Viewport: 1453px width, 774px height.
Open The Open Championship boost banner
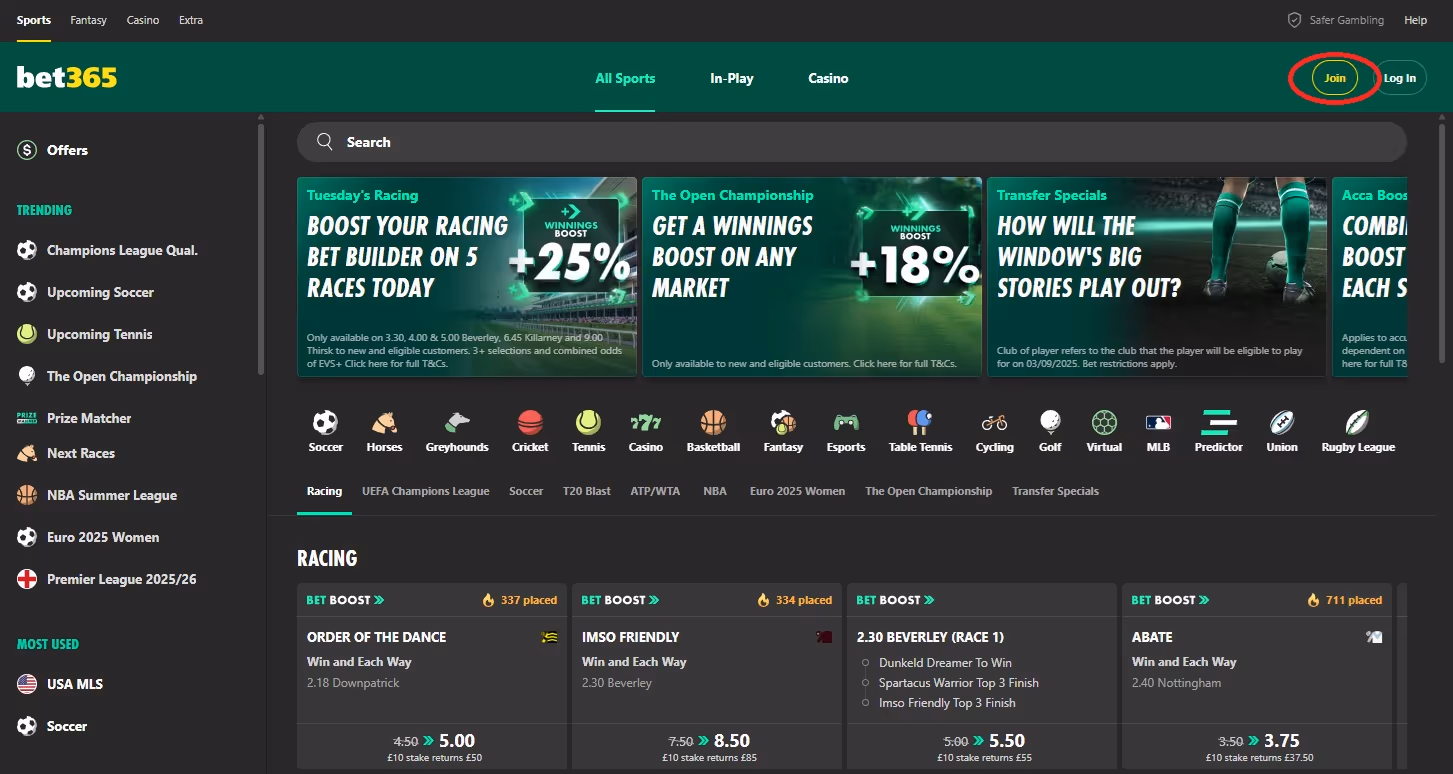point(812,277)
